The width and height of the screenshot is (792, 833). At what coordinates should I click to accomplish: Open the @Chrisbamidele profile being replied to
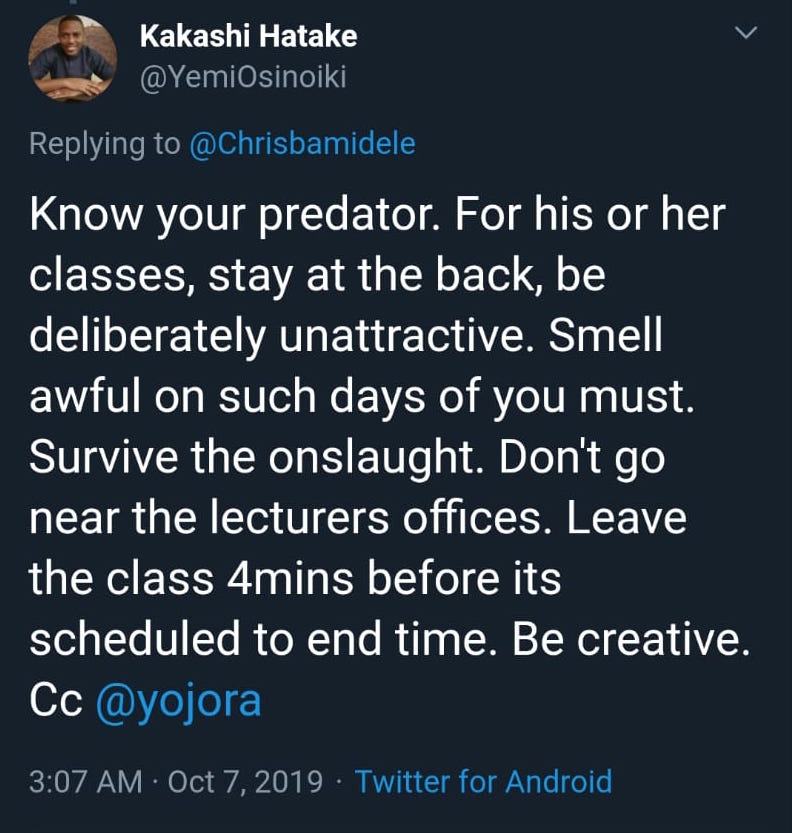click(302, 144)
